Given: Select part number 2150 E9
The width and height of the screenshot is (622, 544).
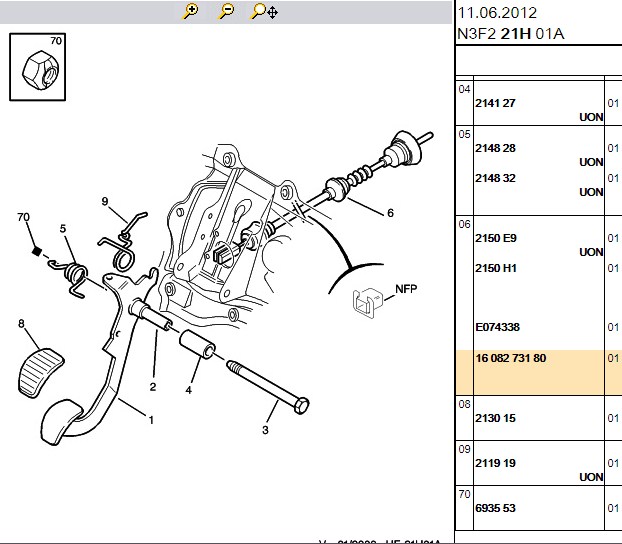Looking at the screenshot, I should (x=496, y=238).
